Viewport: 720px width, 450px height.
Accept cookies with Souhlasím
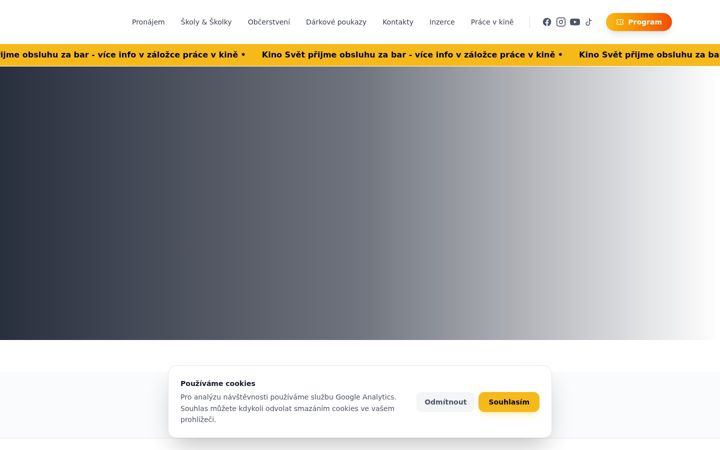coord(509,402)
